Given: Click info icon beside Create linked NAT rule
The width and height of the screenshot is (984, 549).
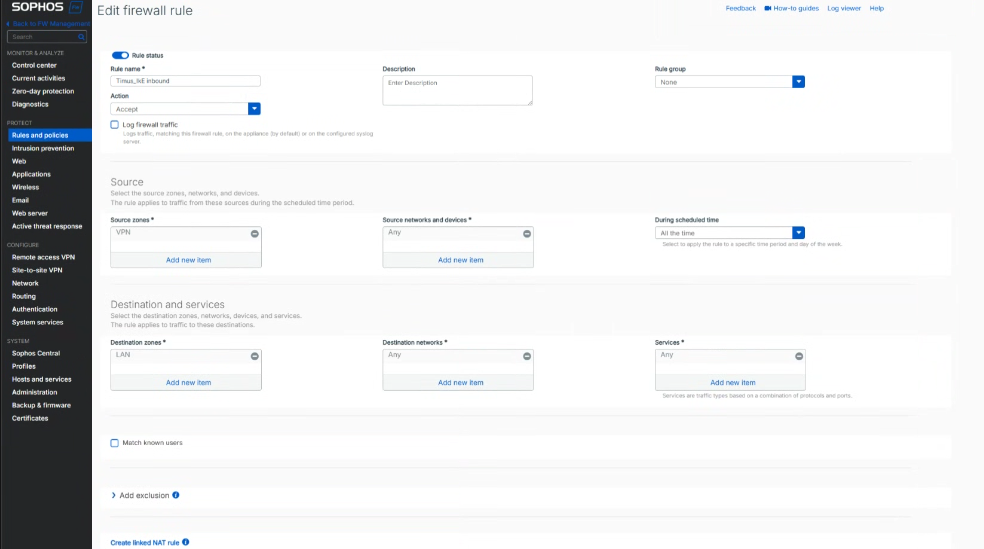Looking at the screenshot, I should point(186,542).
